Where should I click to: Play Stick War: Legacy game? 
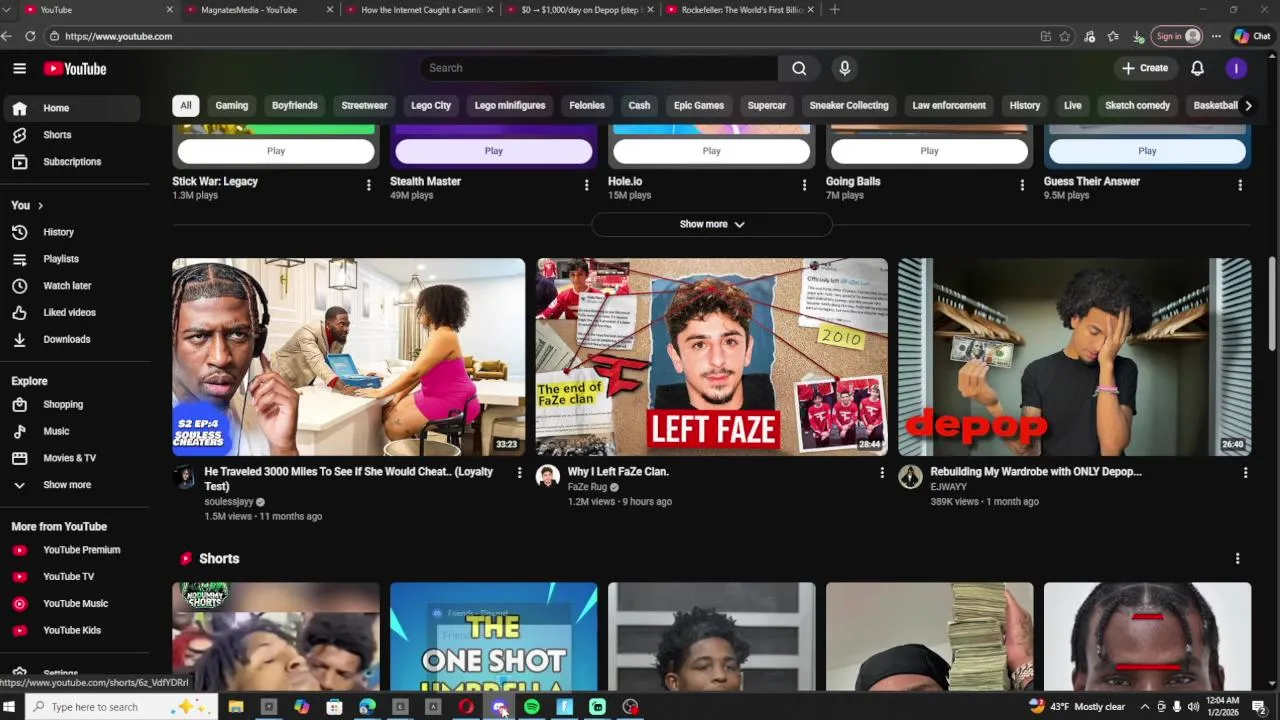pos(276,151)
